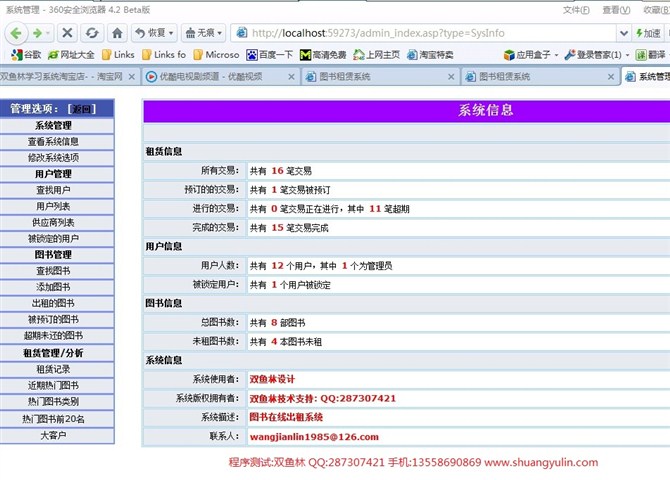Open the 文件(F) menu
This screenshot has height=480, width=670.
click(576, 10)
